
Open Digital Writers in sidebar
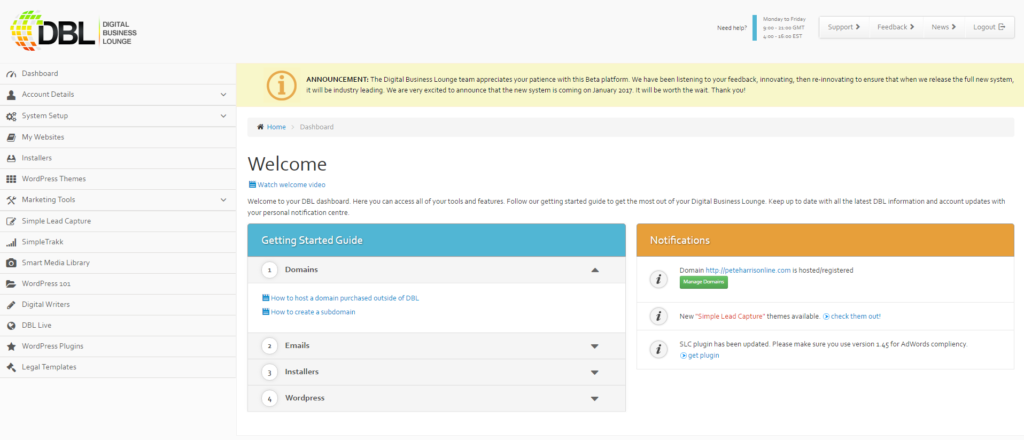coord(118,305)
